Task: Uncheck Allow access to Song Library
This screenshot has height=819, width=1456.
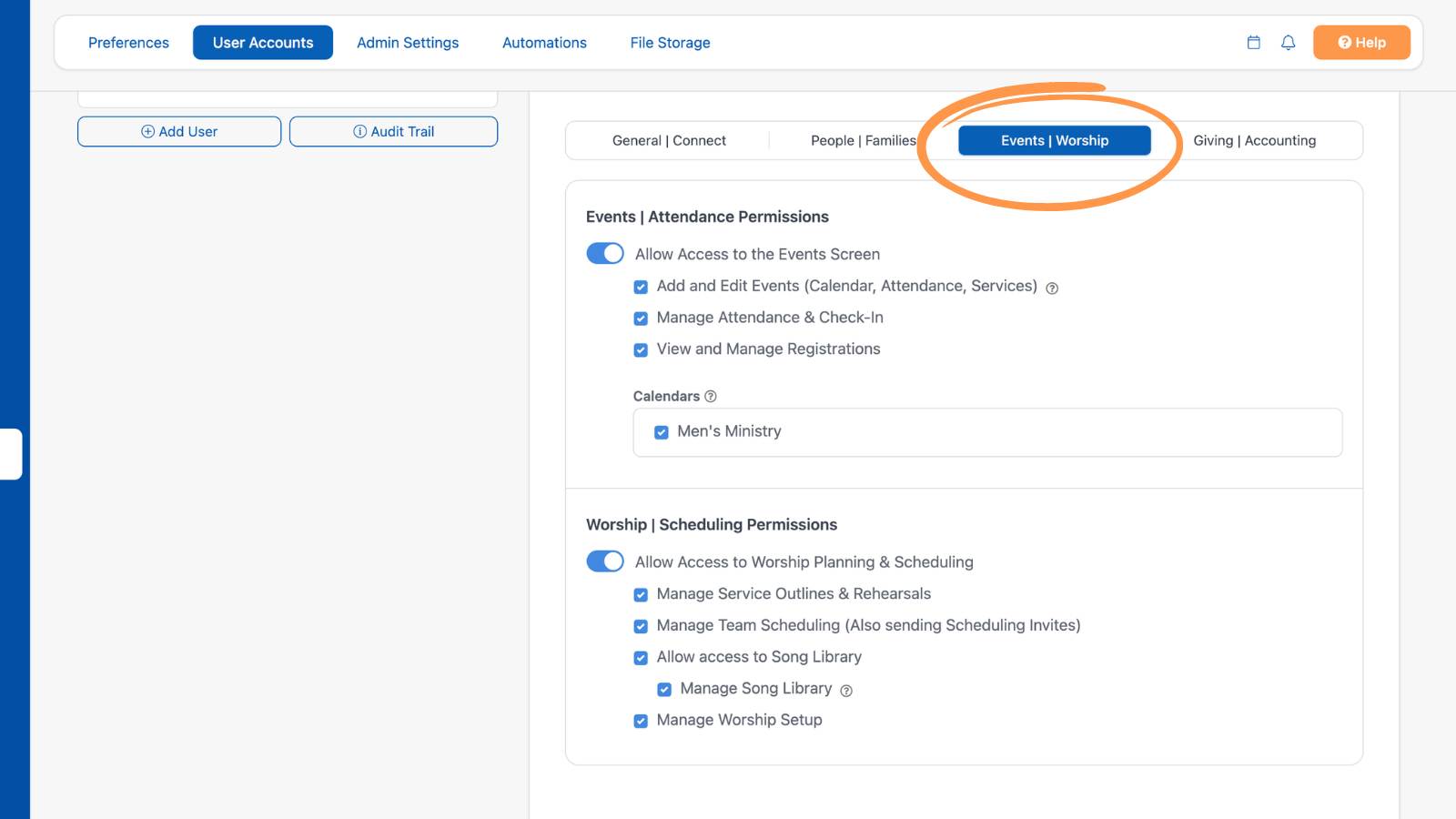Action: tap(641, 658)
